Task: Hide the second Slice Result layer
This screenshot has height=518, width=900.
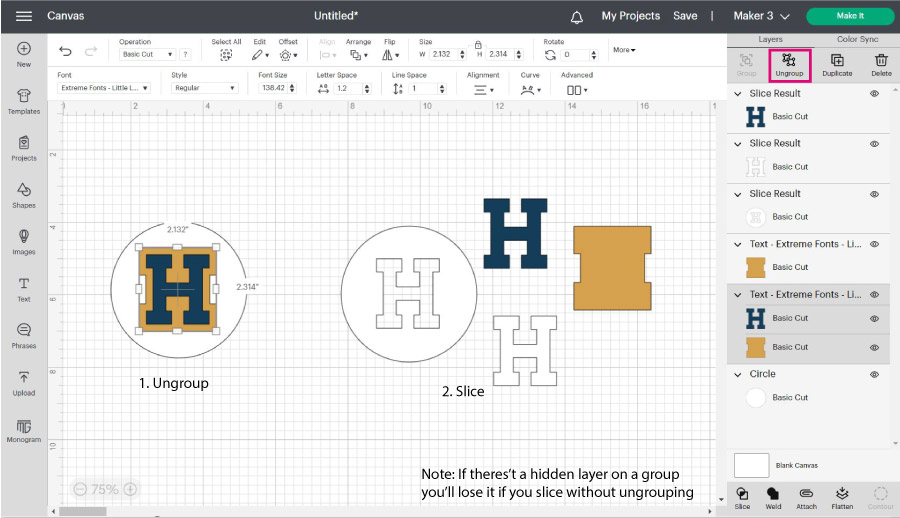Action: 874,144
